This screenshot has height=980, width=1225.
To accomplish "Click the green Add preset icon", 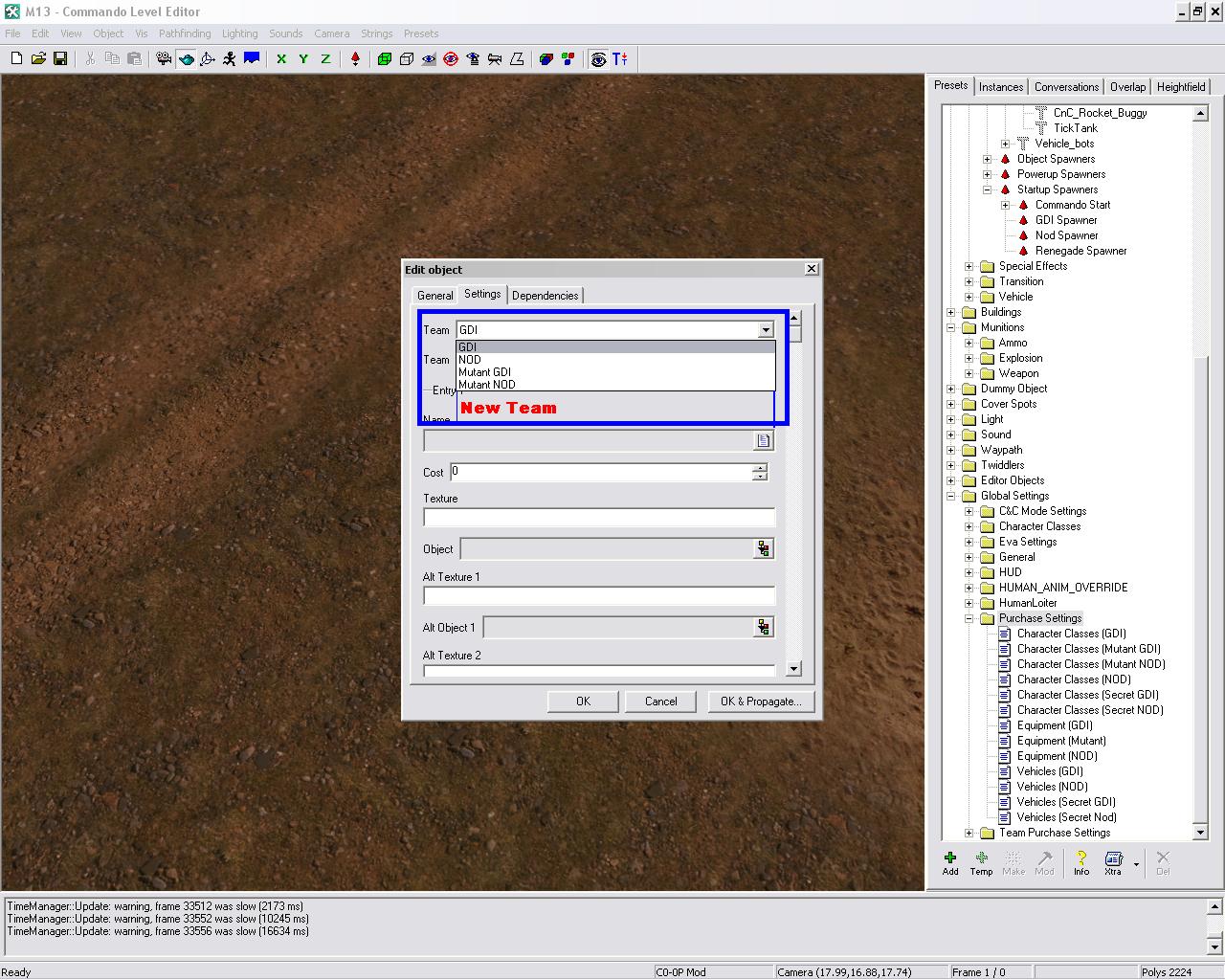I will click(950, 862).
